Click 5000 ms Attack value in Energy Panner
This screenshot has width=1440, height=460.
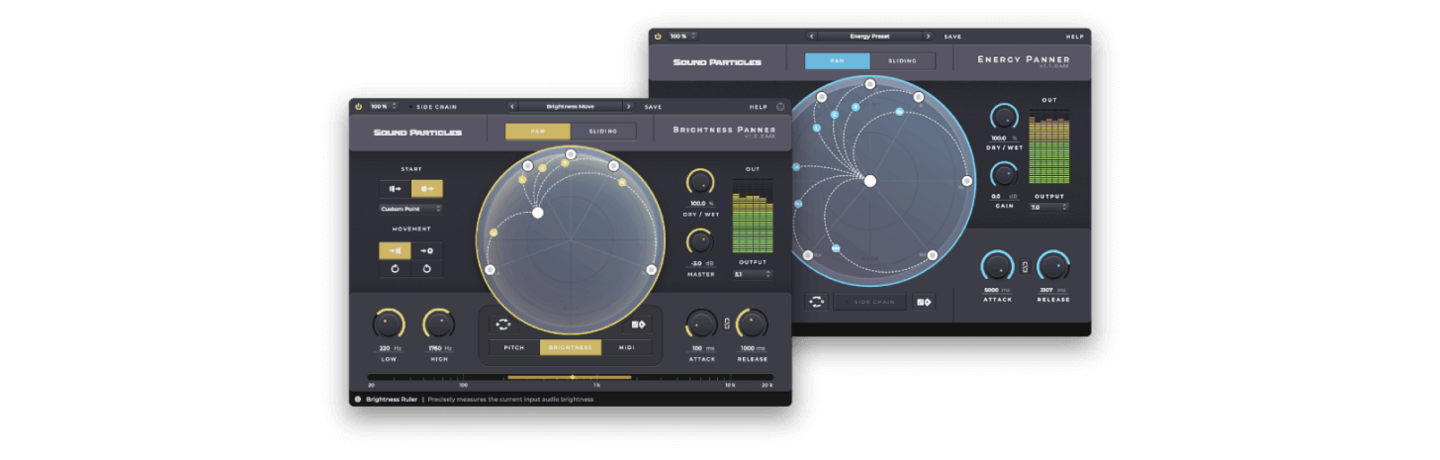coord(997,290)
